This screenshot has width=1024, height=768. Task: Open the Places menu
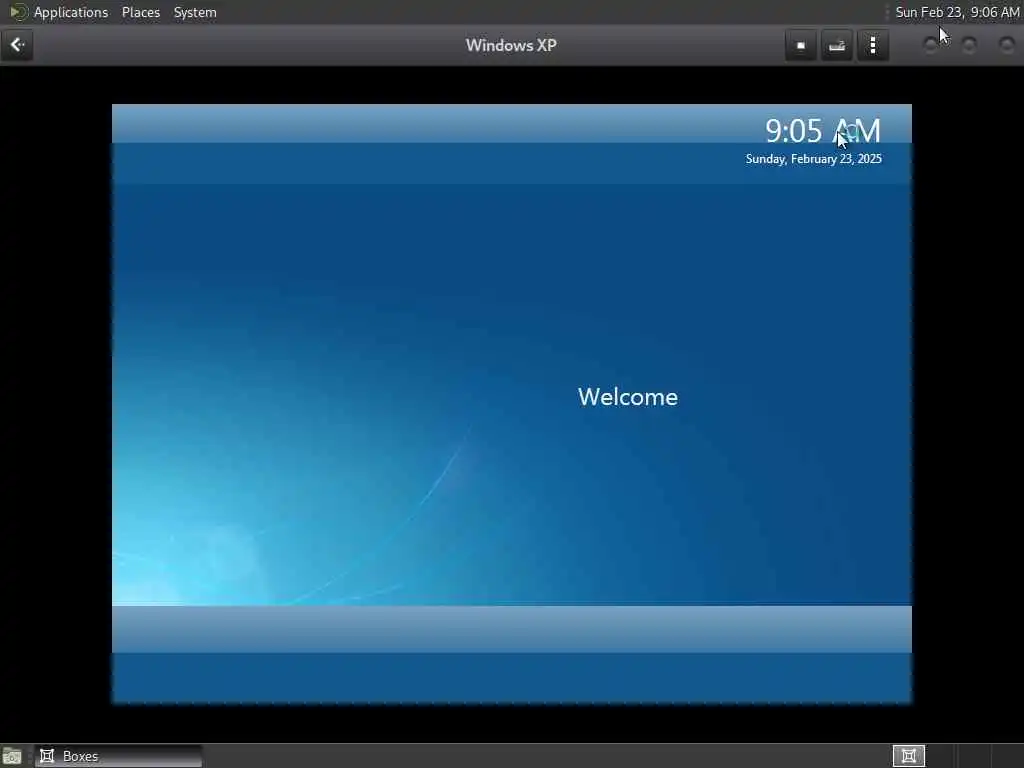tap(141, 12)
